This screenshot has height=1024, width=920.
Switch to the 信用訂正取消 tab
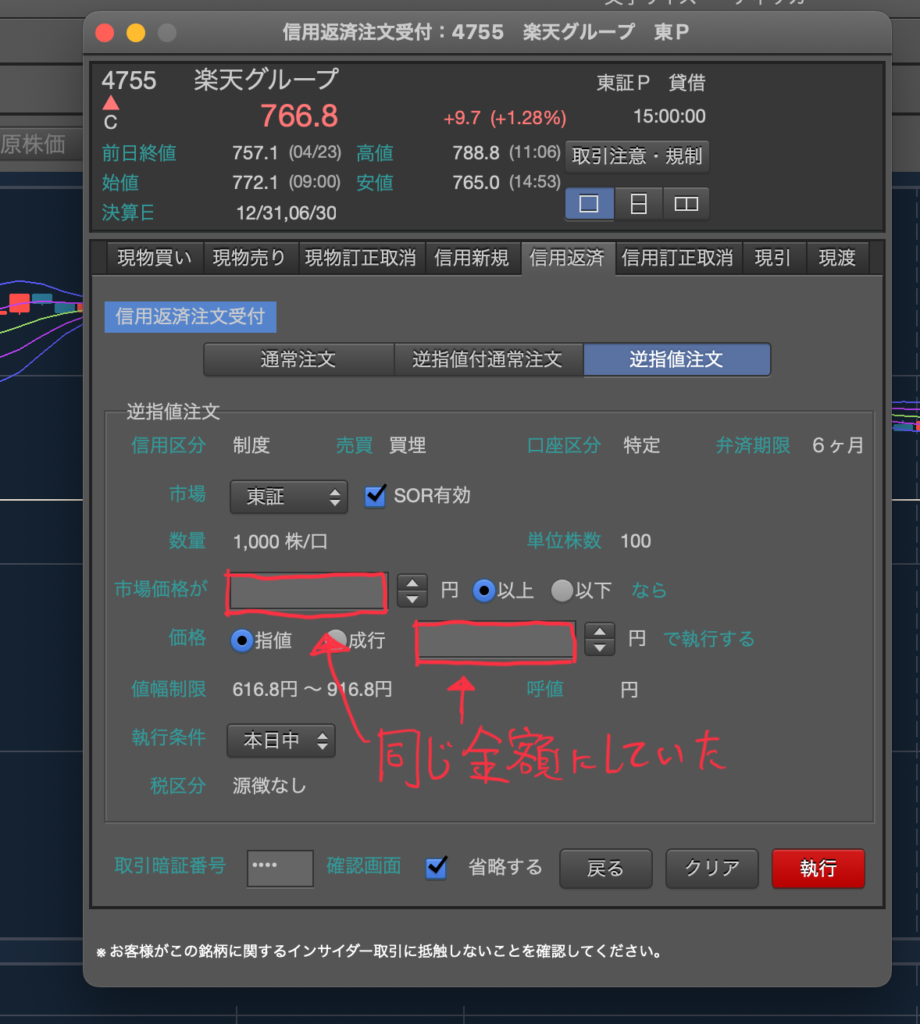tap(678, 258)
